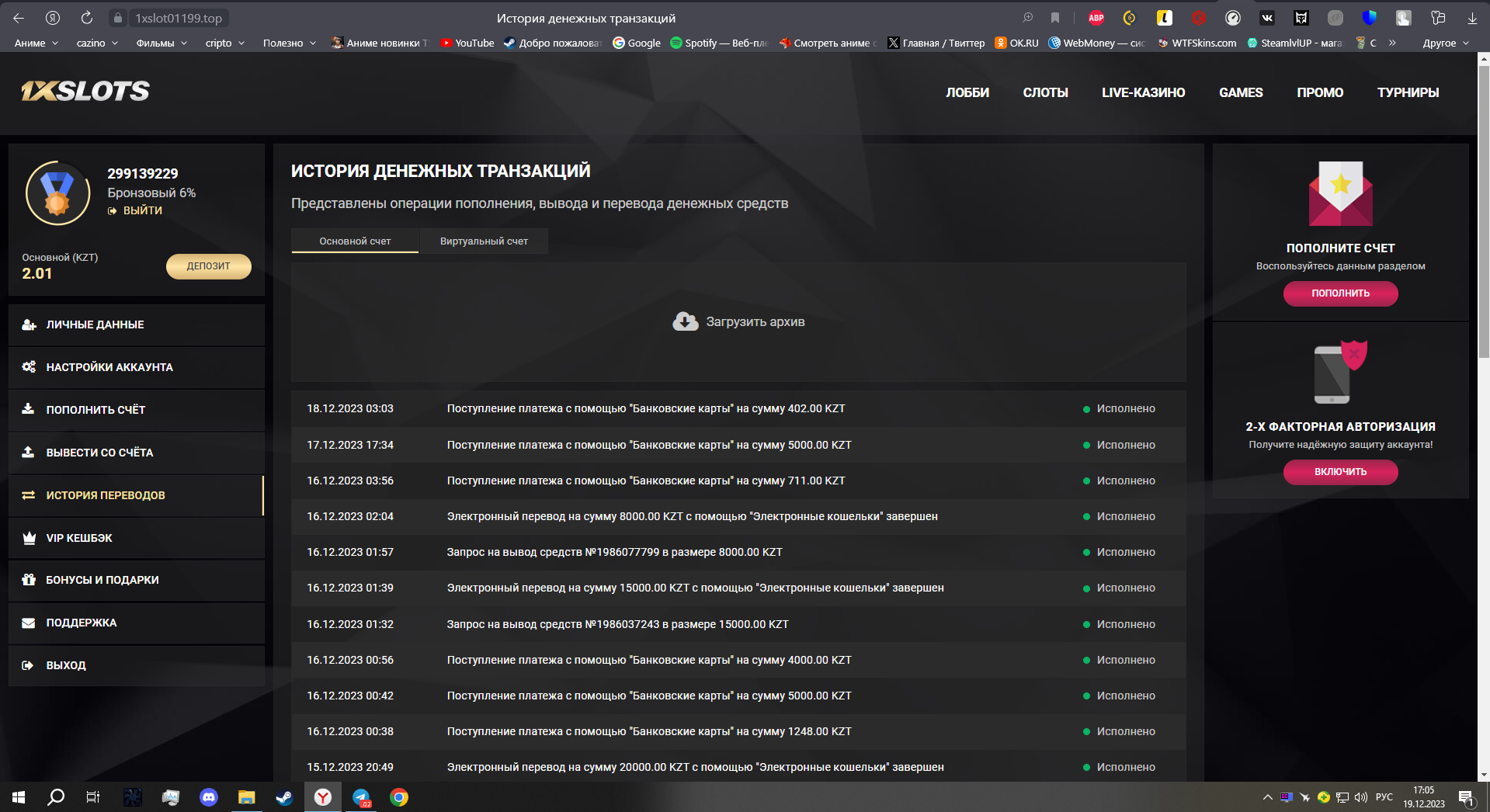
Task: Open the browser downloads arrow icon
Action: [x=1472, y=18]
